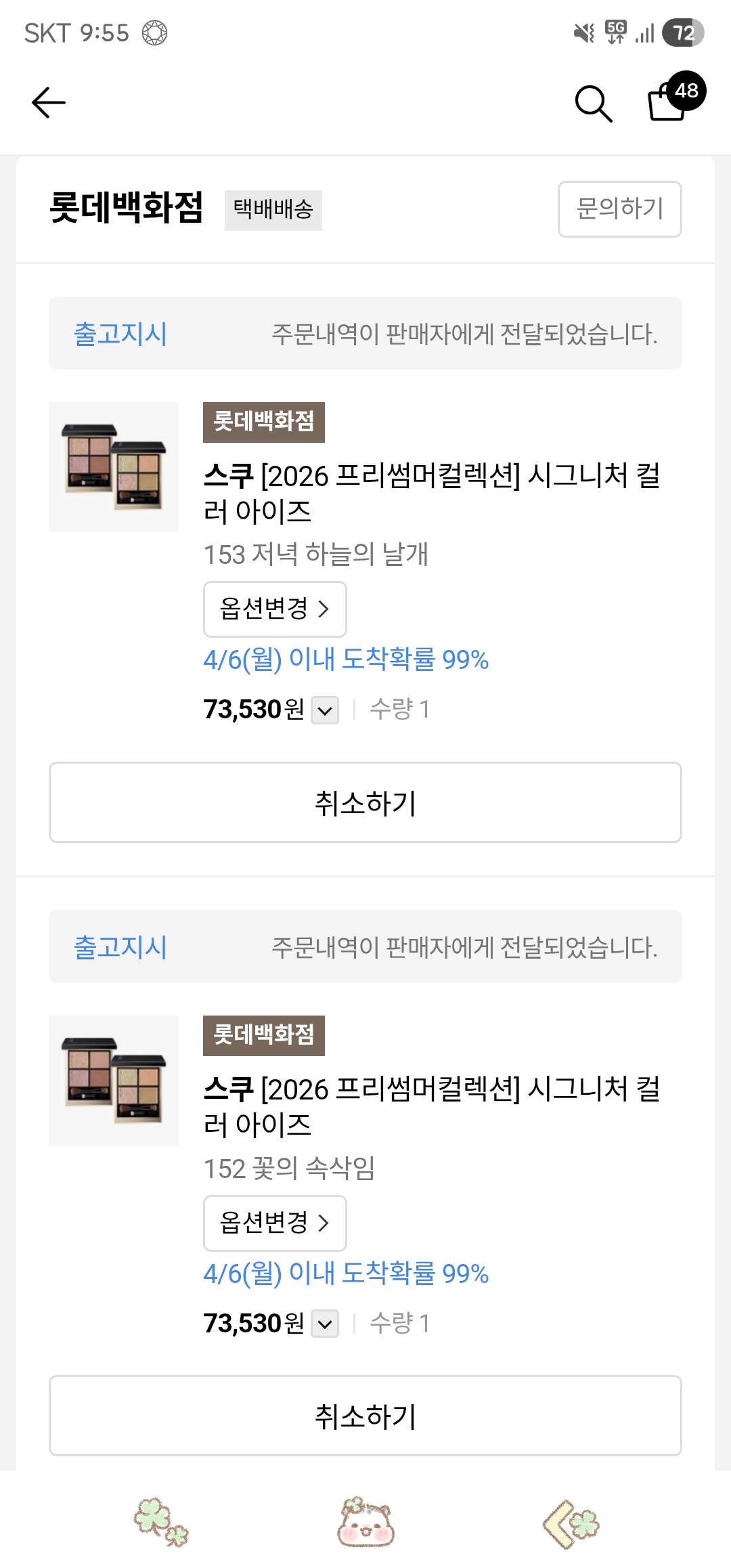The height and width of the screenshot is (1568, 731).
Task: Tap the double clover navigation icon
Action: pos(161,1522)
